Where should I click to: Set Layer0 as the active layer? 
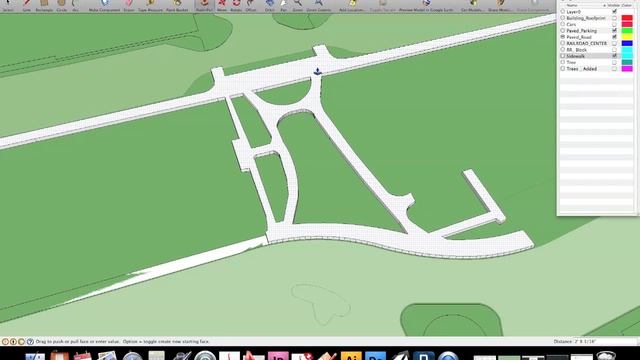562,12
